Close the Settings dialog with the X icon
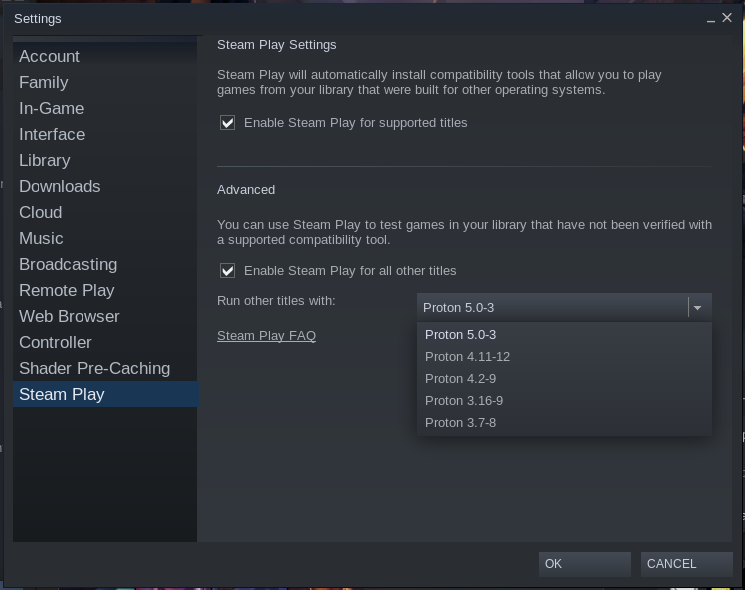The height and width of the screenshot is (590, 745). pos(727,18)
